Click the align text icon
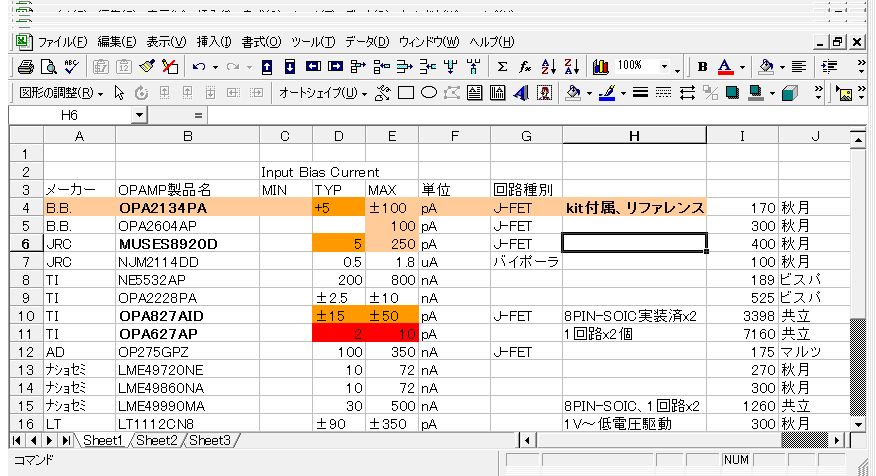This screenshot has width=876, height=476. 799,67
